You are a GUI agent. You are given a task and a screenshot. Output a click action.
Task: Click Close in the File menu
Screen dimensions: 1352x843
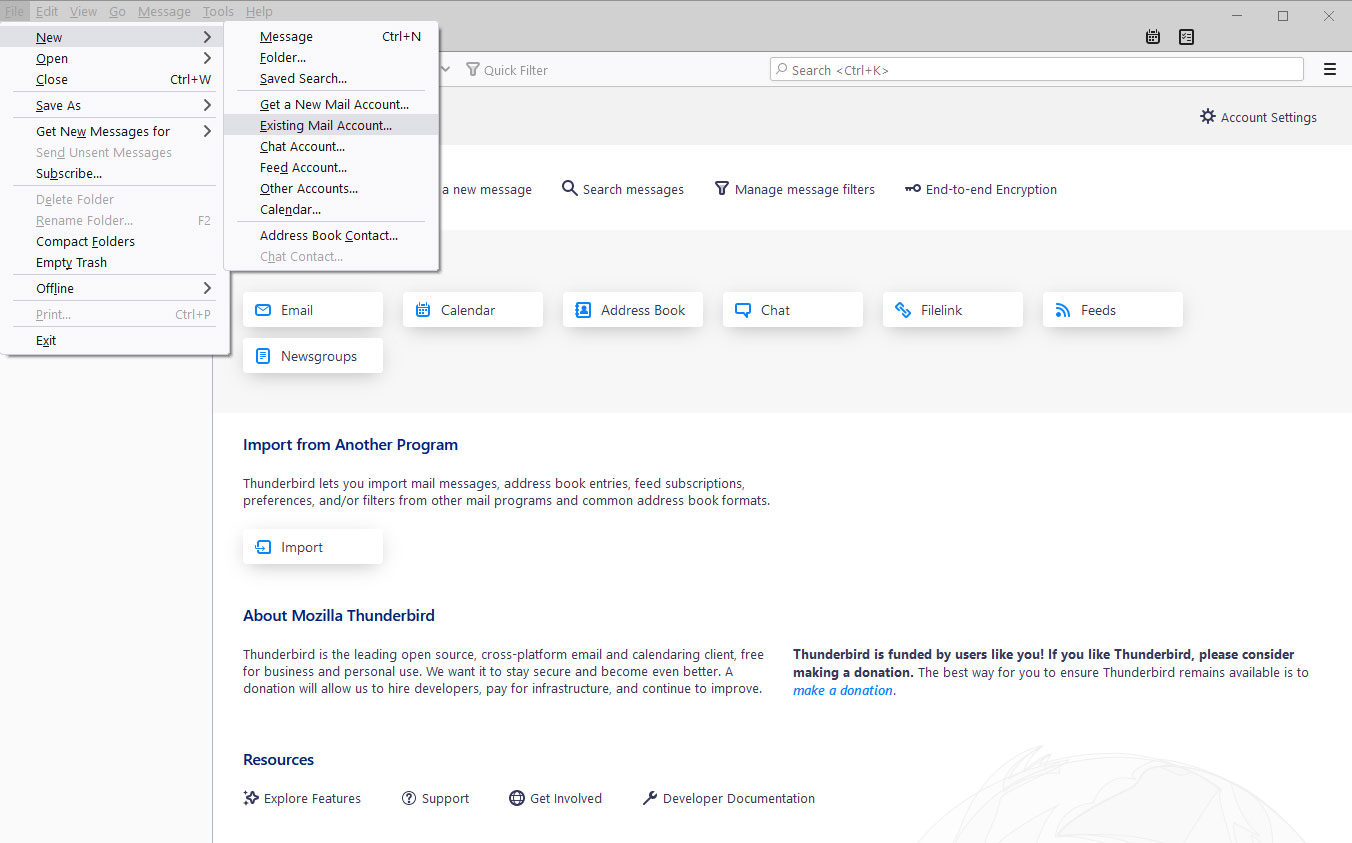(115, 79)
